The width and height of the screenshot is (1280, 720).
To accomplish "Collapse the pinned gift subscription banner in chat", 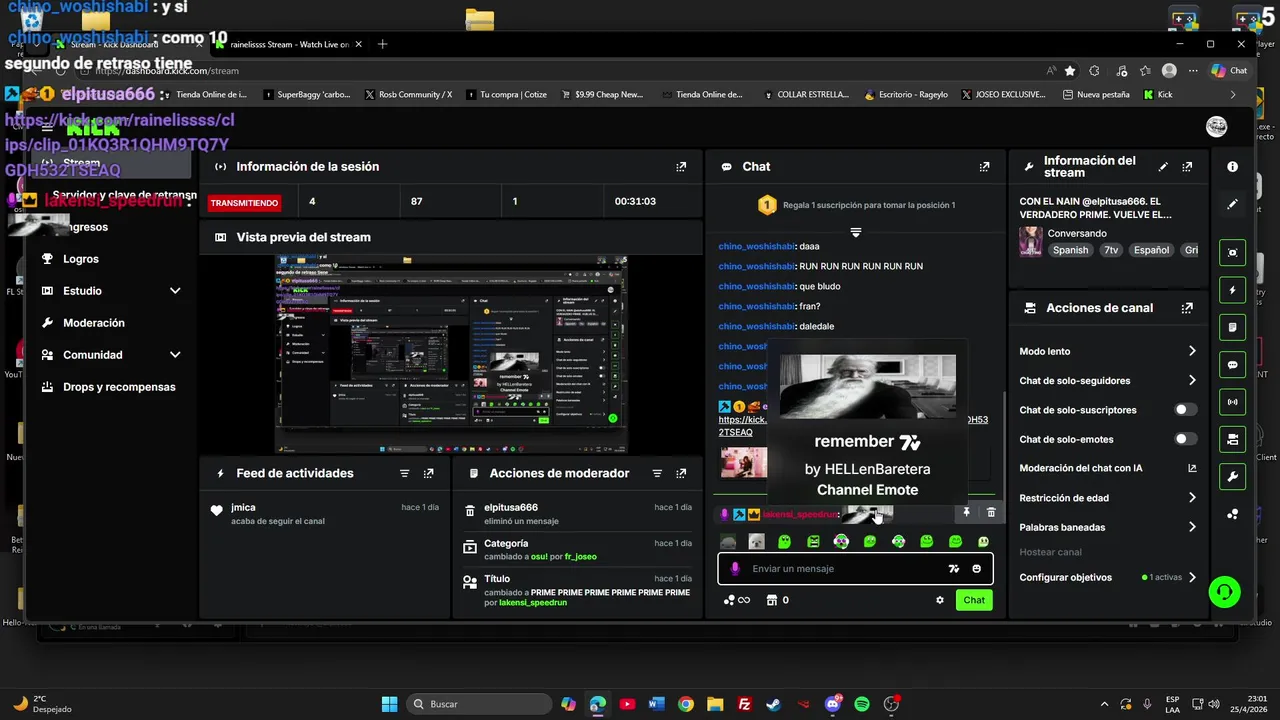I will coord(855,232).
